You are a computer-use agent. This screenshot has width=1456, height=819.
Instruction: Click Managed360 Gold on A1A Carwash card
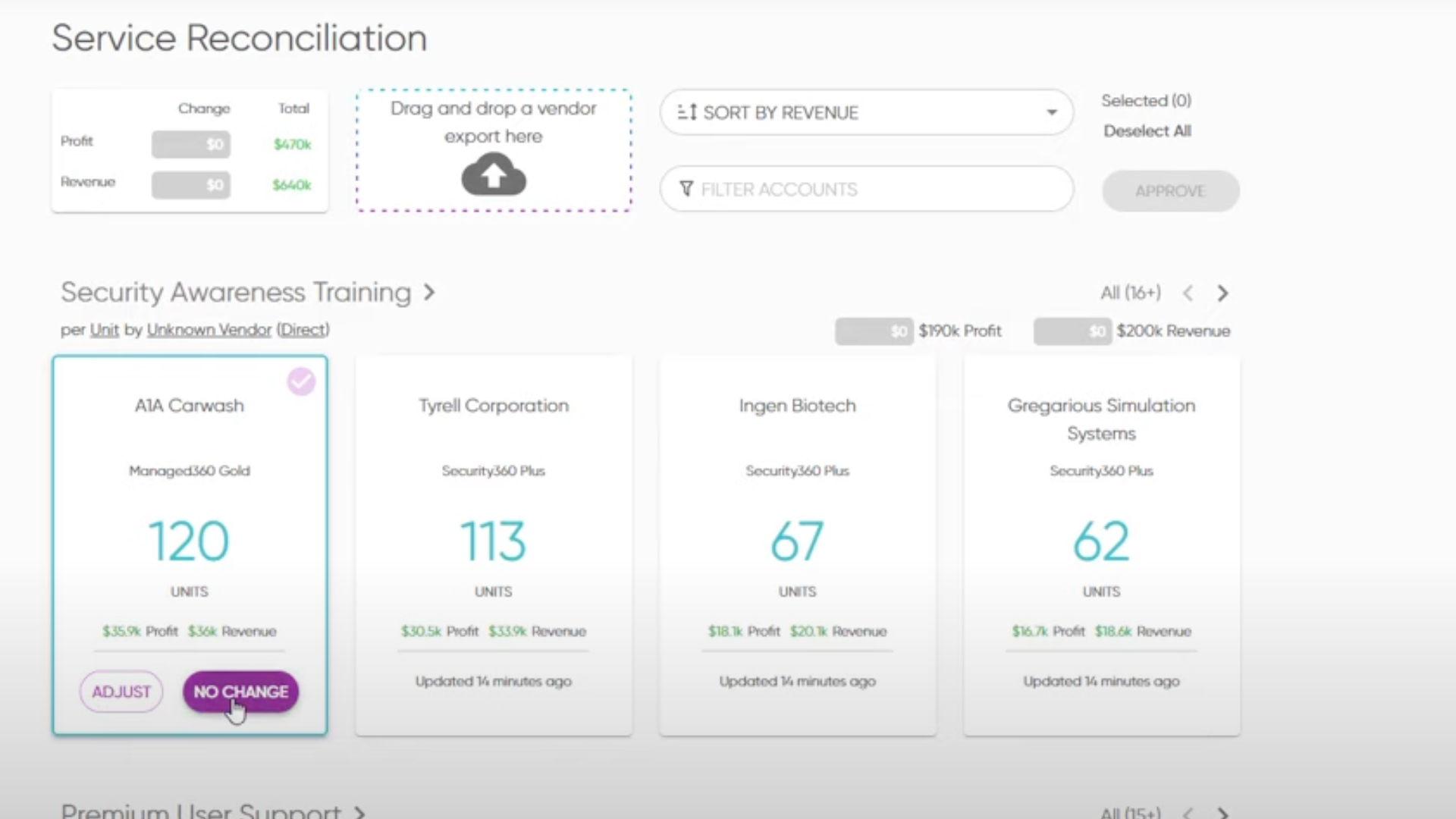tap(190, 471)
